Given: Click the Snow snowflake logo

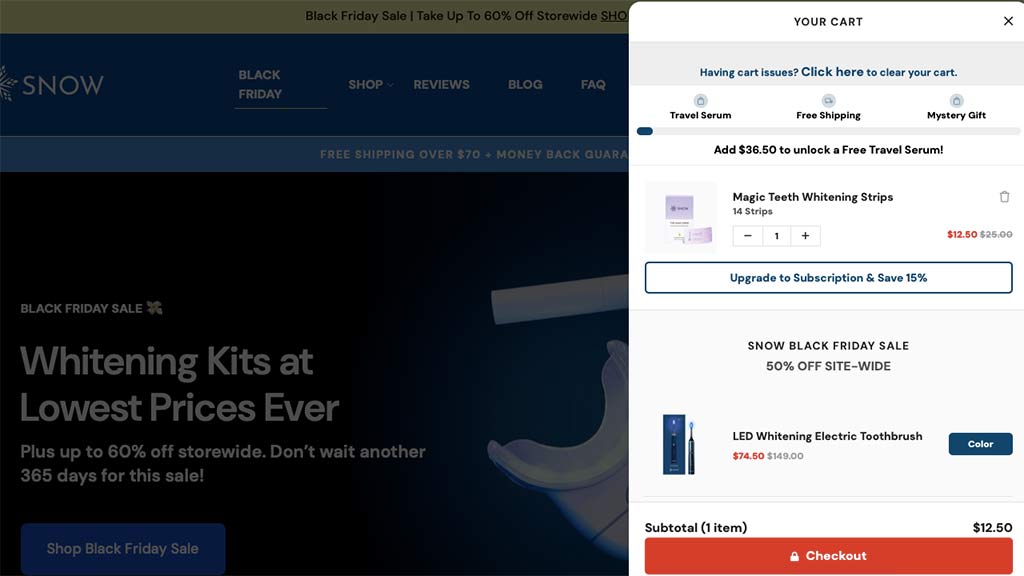Looking at the screenshot, I should 8,84.
